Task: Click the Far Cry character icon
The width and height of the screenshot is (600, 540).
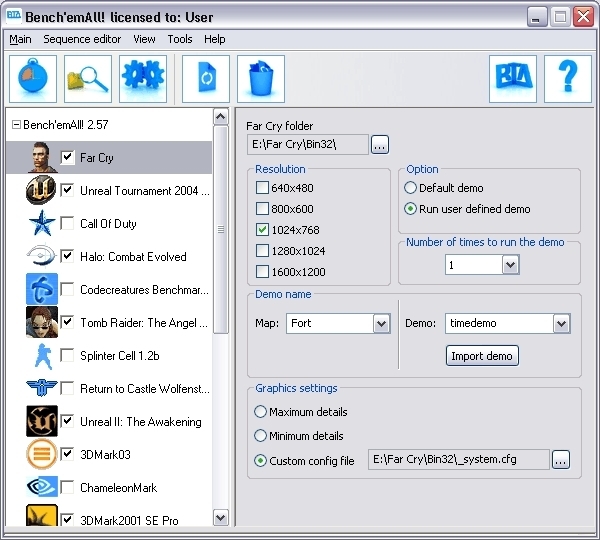Action: tap(42, 157)
